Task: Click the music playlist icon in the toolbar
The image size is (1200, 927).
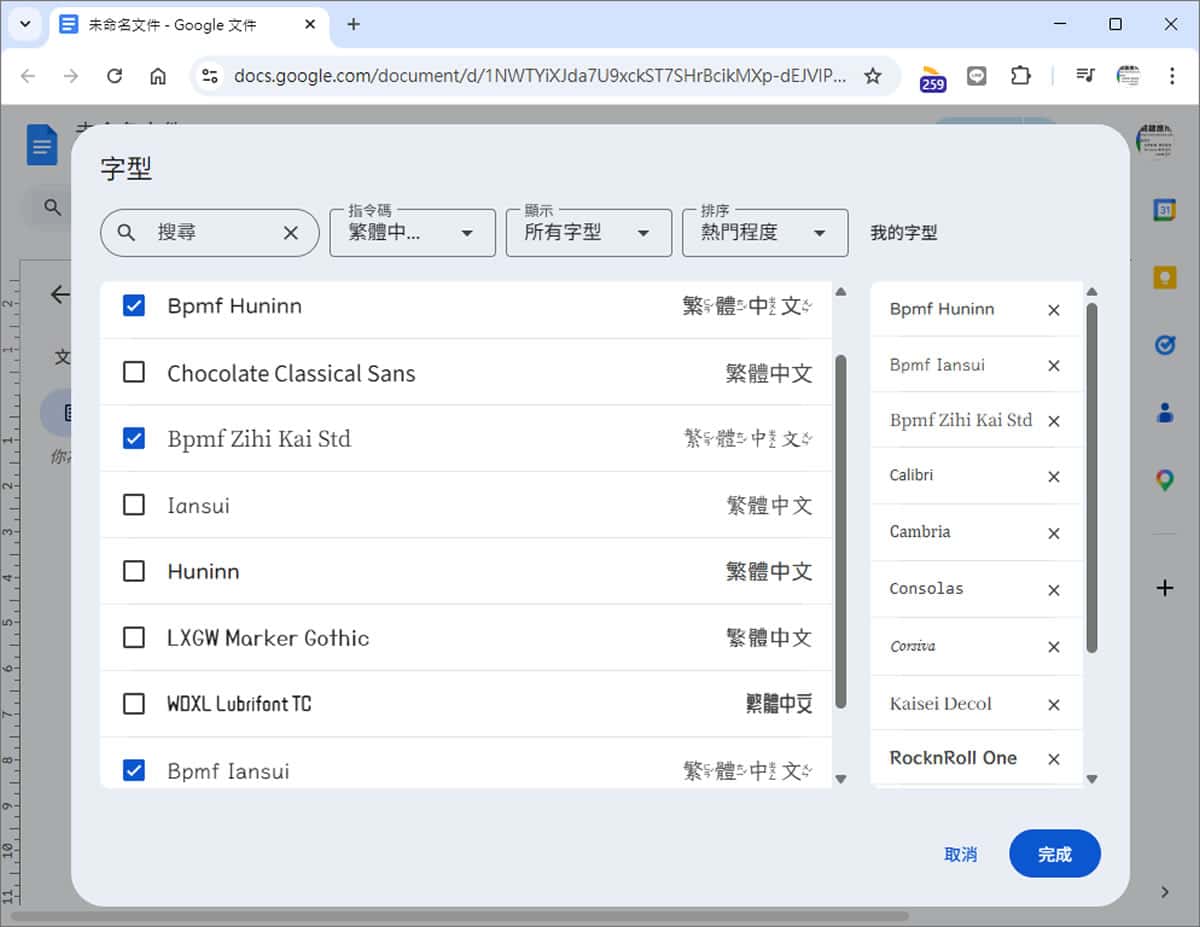Action: click(1085, 75)
